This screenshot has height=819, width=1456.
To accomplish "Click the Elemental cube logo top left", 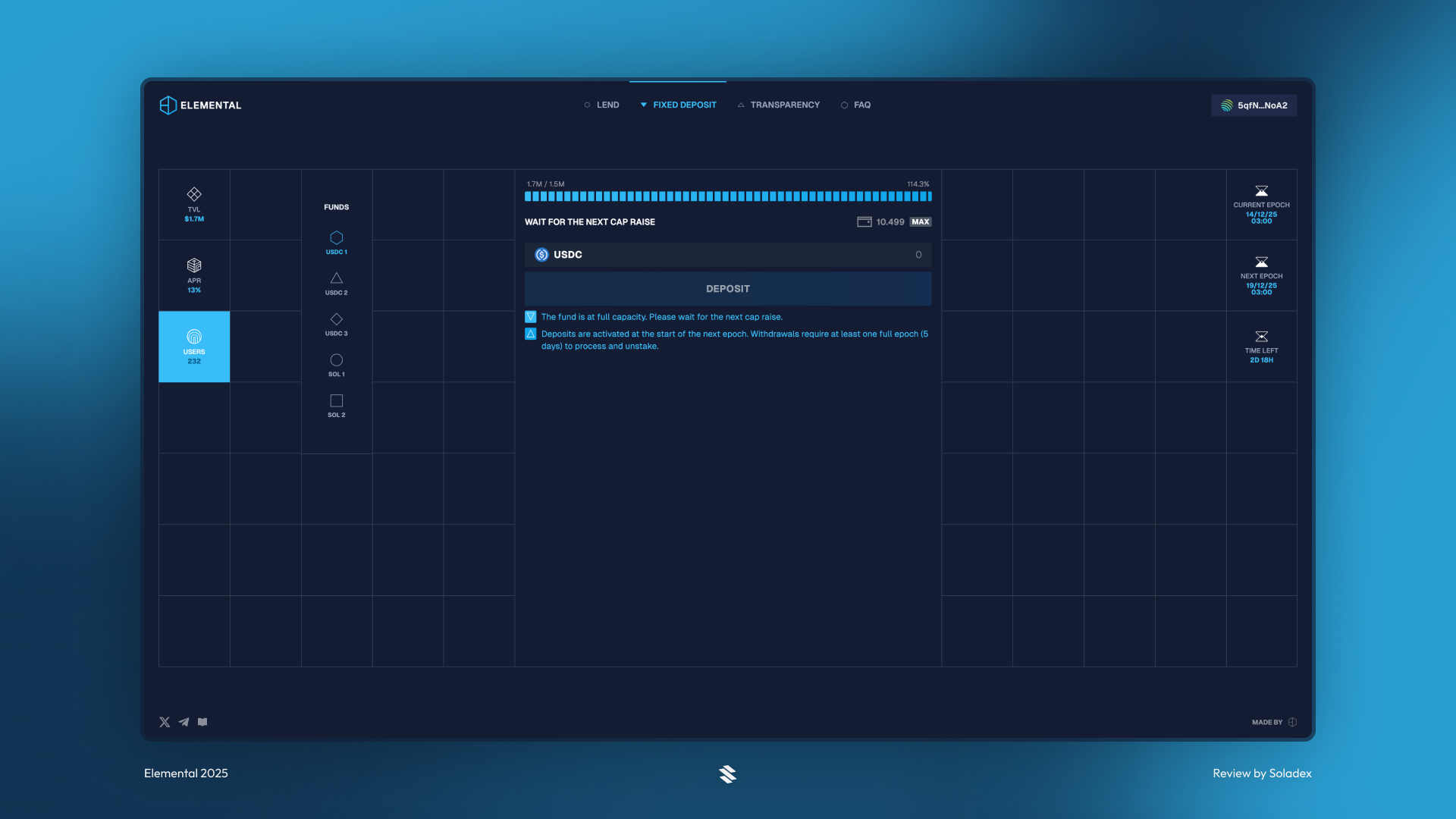I will (167, 105).
